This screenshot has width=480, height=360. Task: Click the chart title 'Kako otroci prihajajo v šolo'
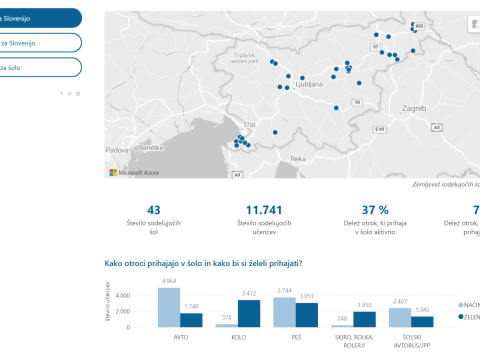tap(203, 263)
